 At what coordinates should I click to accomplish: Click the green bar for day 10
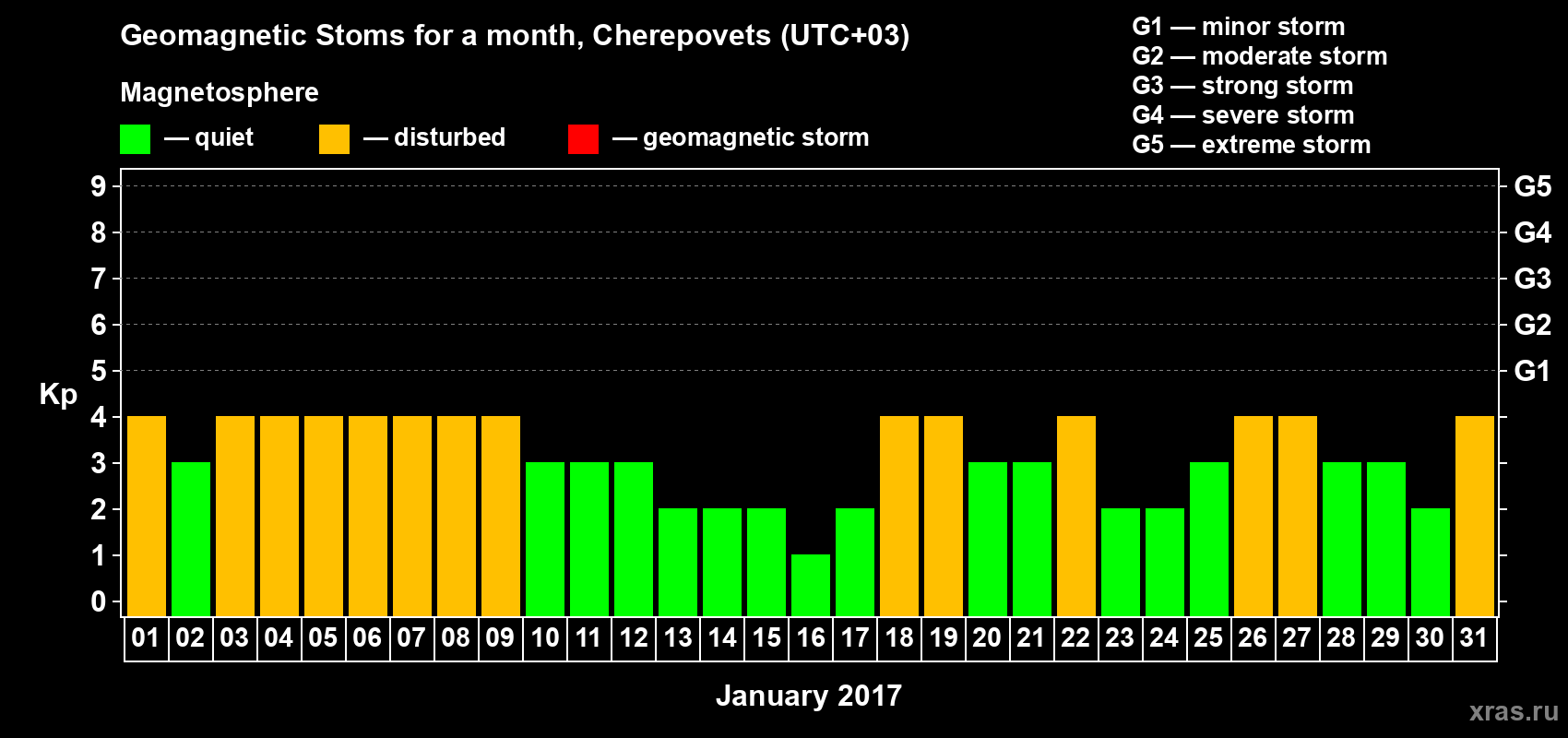545,539
